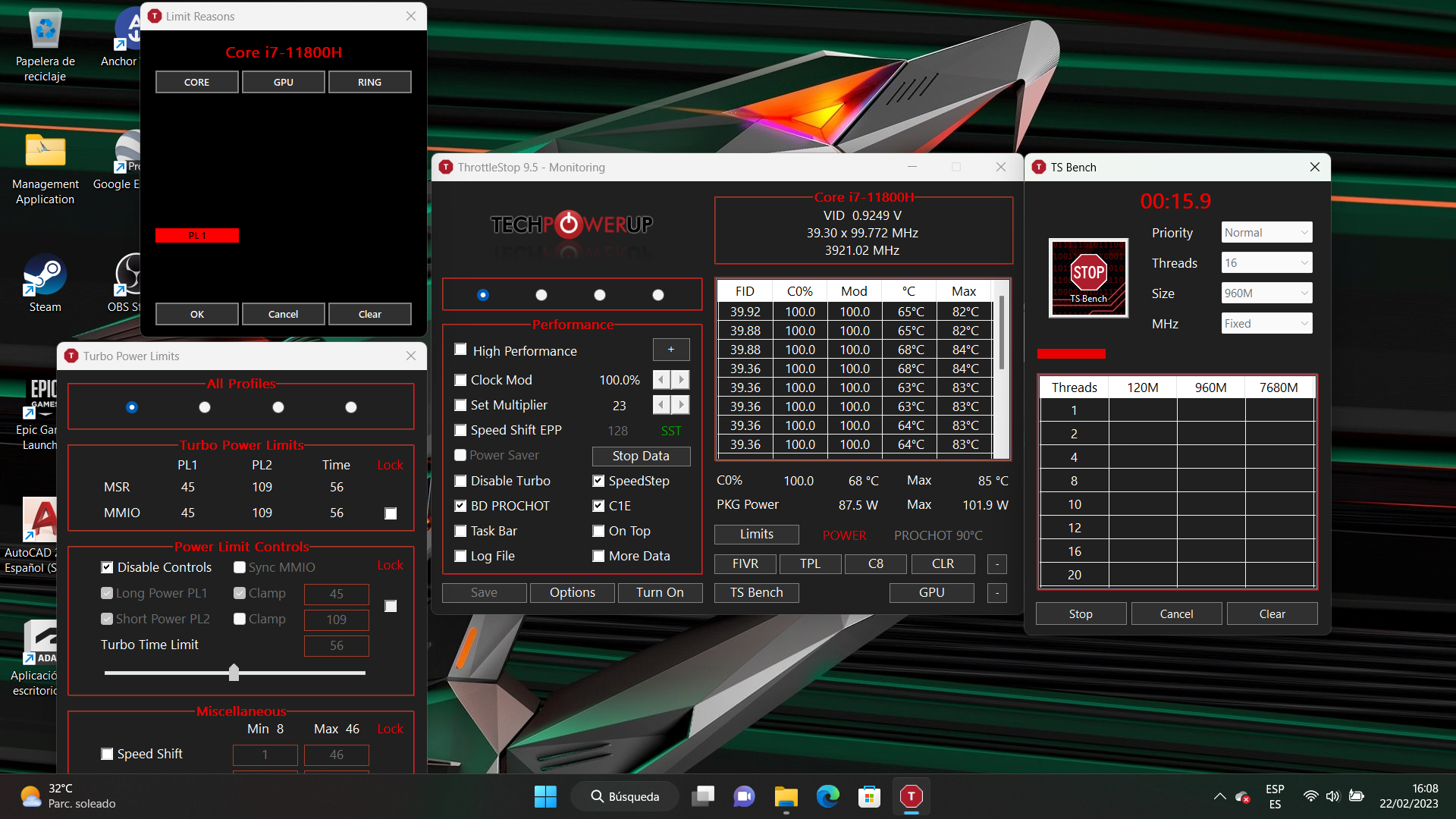Click the Long Power PL1 value field

[336, 594]
